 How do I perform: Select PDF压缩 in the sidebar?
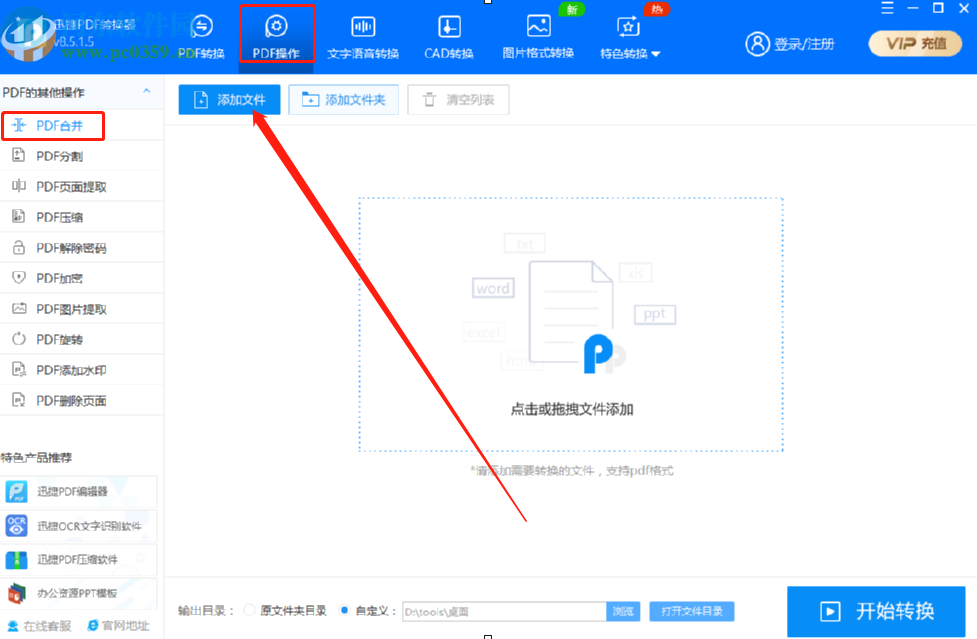pyautogui.click(x=60, y=217)
